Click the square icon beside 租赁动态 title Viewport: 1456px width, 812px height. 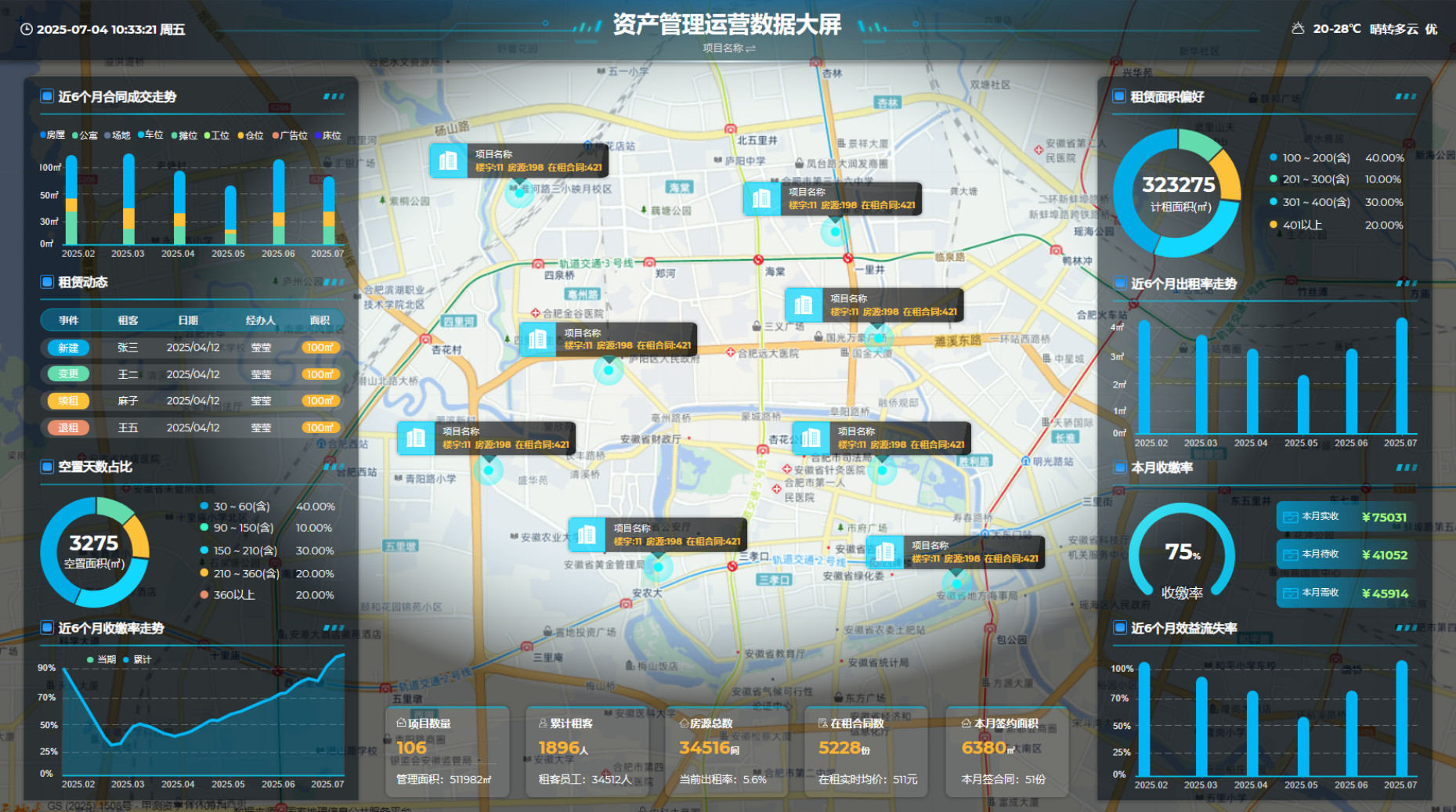tap(47, 282)
